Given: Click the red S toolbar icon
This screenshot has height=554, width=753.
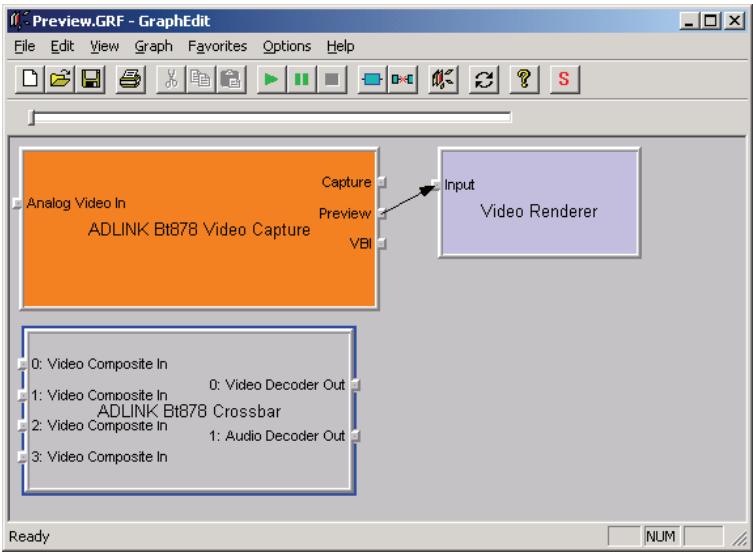Looking at the screenshot, I should click(x=564, y=79).
